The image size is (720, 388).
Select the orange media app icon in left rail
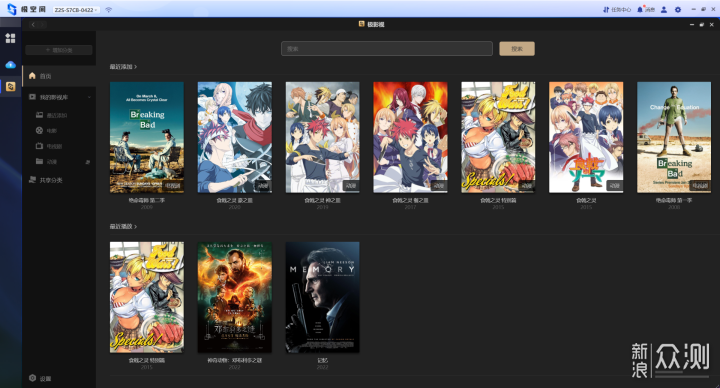pos(10,86)
